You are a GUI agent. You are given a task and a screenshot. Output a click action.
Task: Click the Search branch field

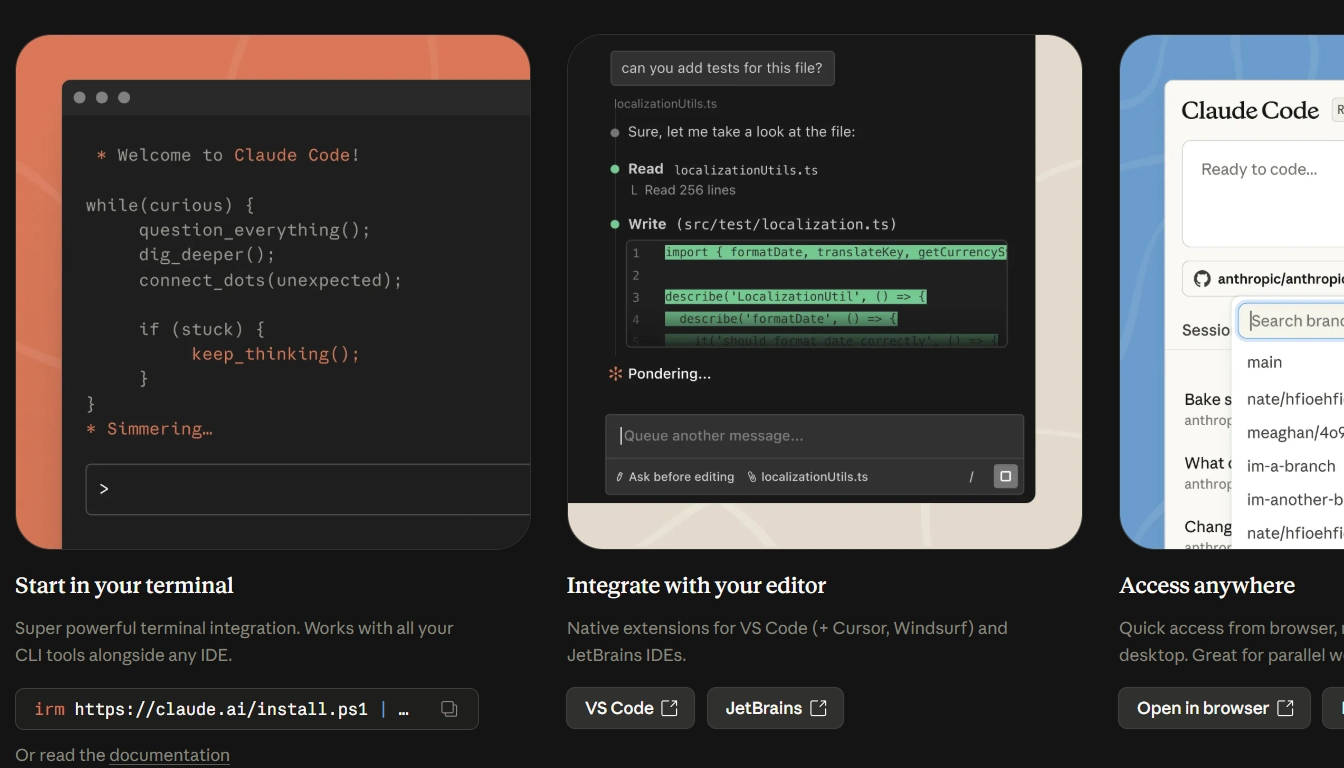pyautogui.click(x=1292, y=321)
